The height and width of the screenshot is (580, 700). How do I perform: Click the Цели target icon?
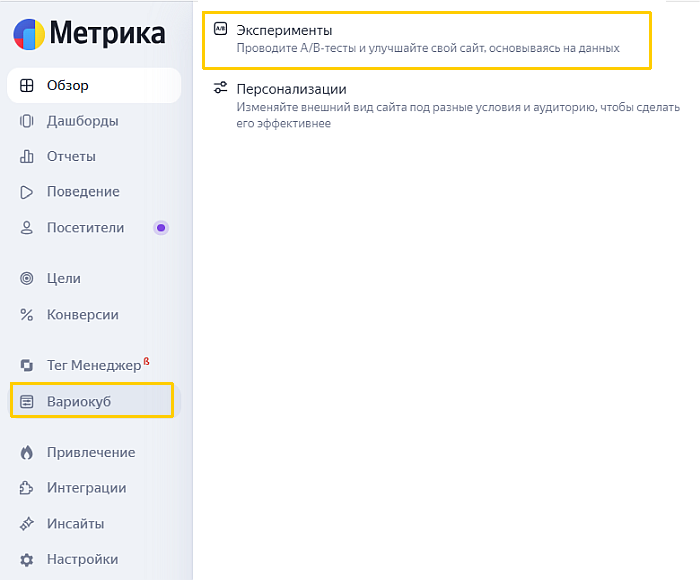click(27, 279)
